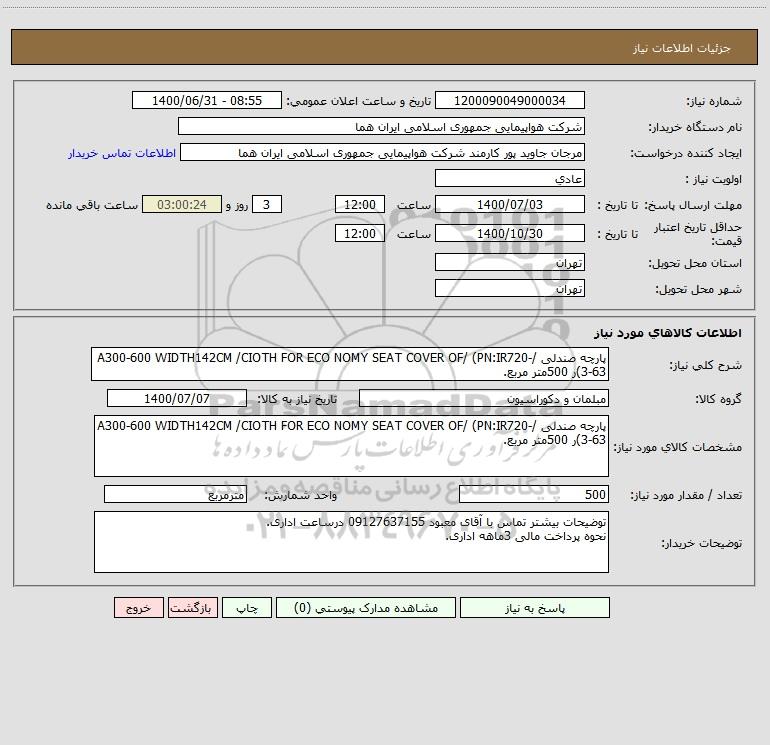Viewport: 770px width, 745px height.
Task: Click the response deadline date 1400/07/03
Action: click(x=510, y=205)
